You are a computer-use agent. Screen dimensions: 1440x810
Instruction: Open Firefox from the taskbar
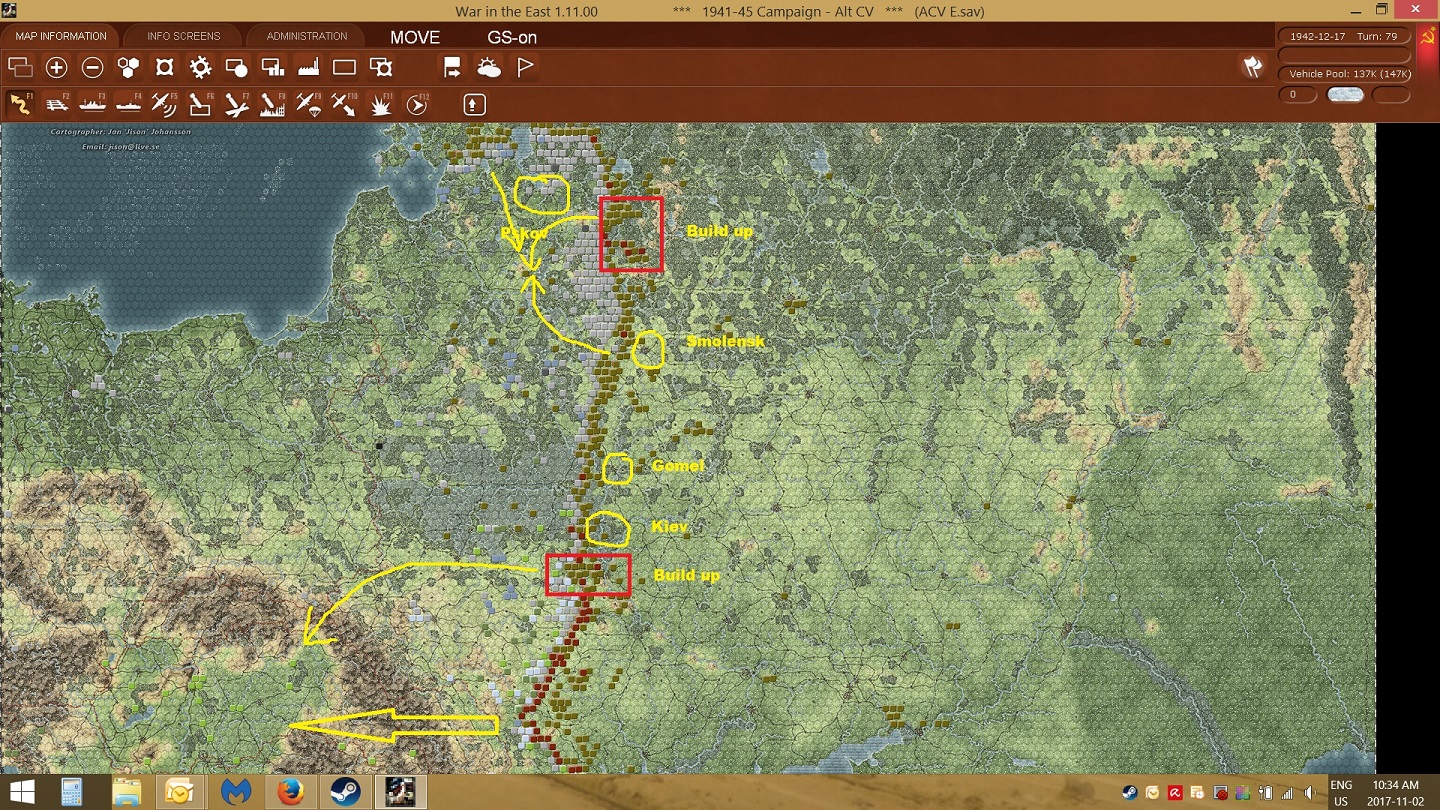290,792
